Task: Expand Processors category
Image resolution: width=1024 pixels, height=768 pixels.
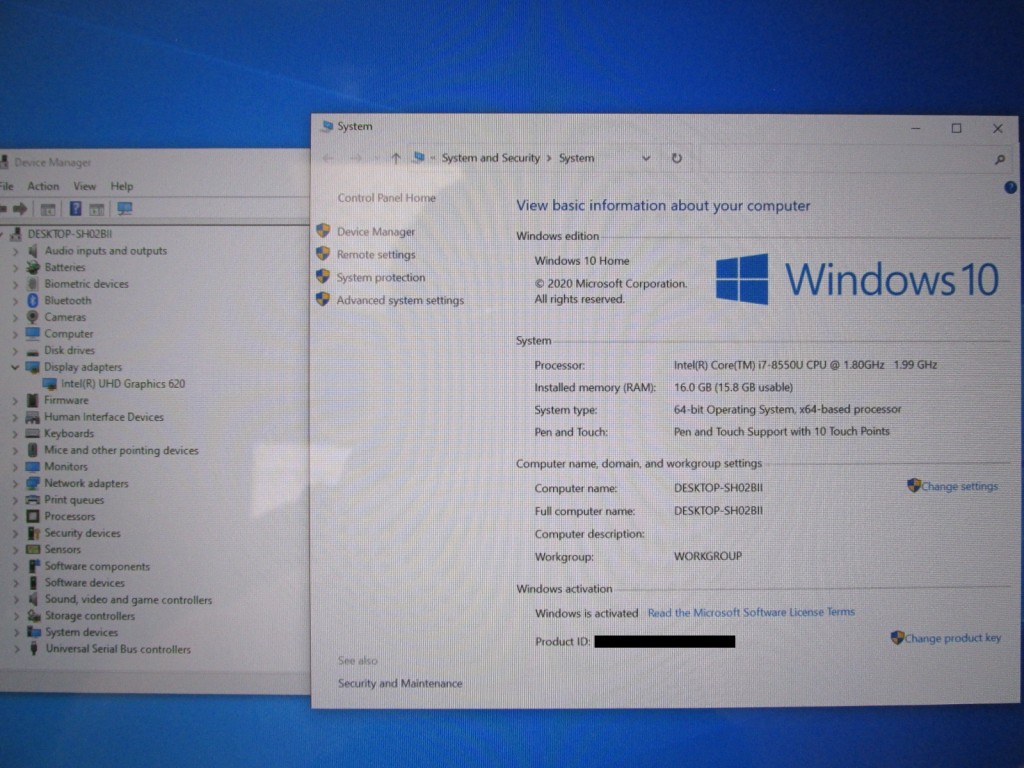Action: [x=15, y=517]
